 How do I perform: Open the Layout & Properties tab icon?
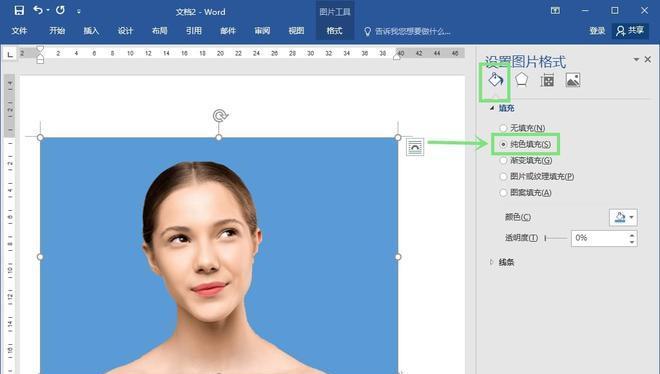[x=547, y=80]
